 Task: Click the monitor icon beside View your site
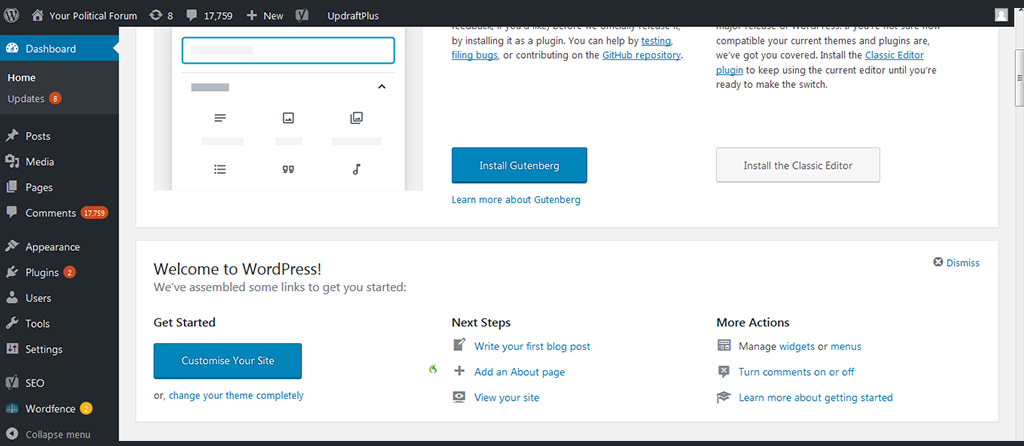click(x=459, y=397)
